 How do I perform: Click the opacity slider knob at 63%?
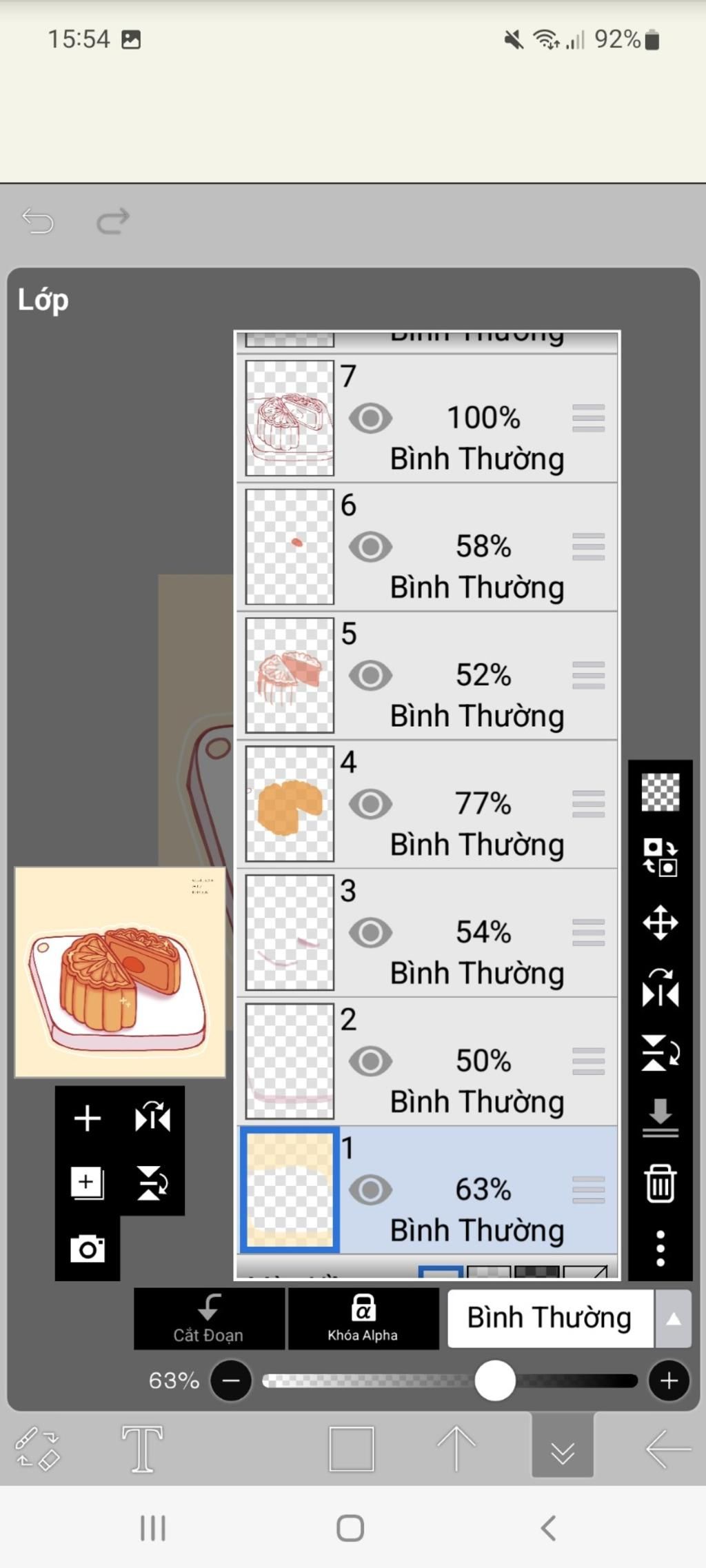point(495,1380)
